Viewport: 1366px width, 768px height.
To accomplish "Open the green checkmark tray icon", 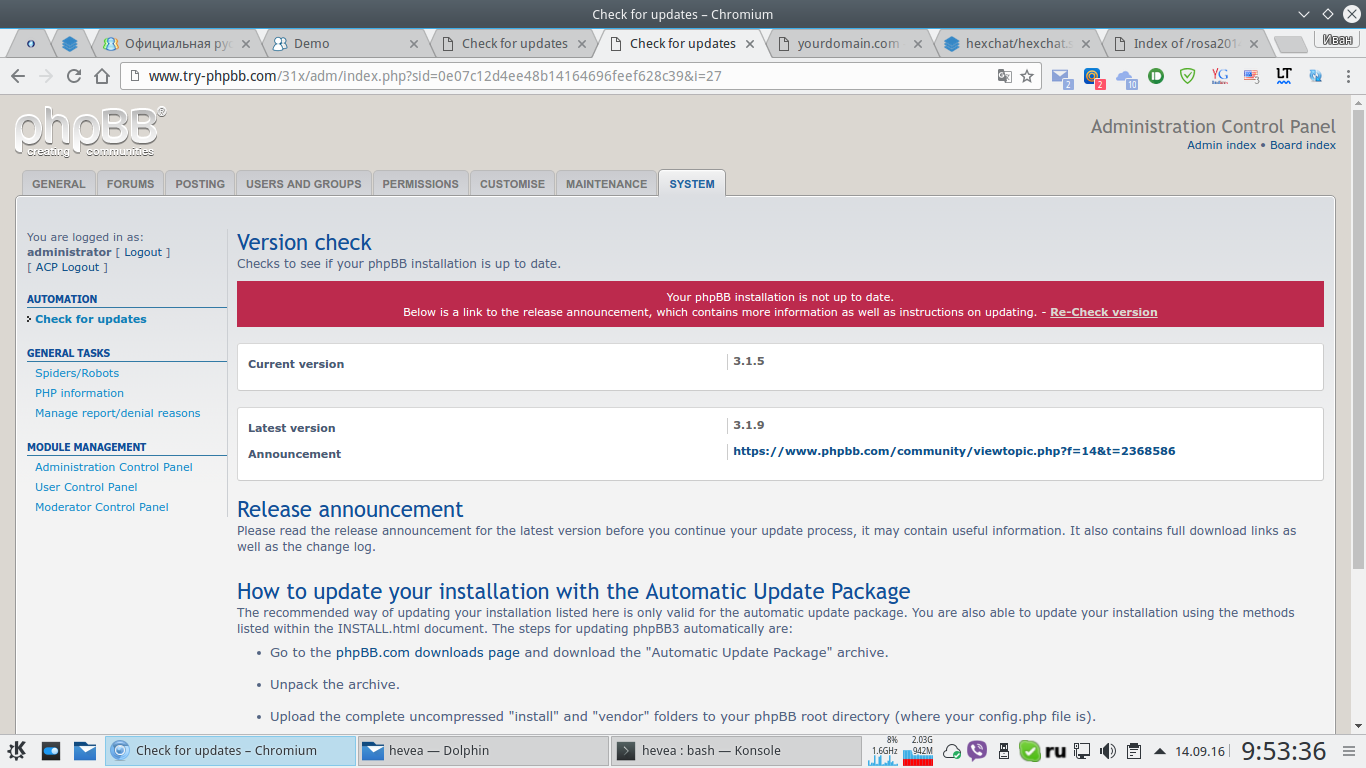I will pos(1030,750).
